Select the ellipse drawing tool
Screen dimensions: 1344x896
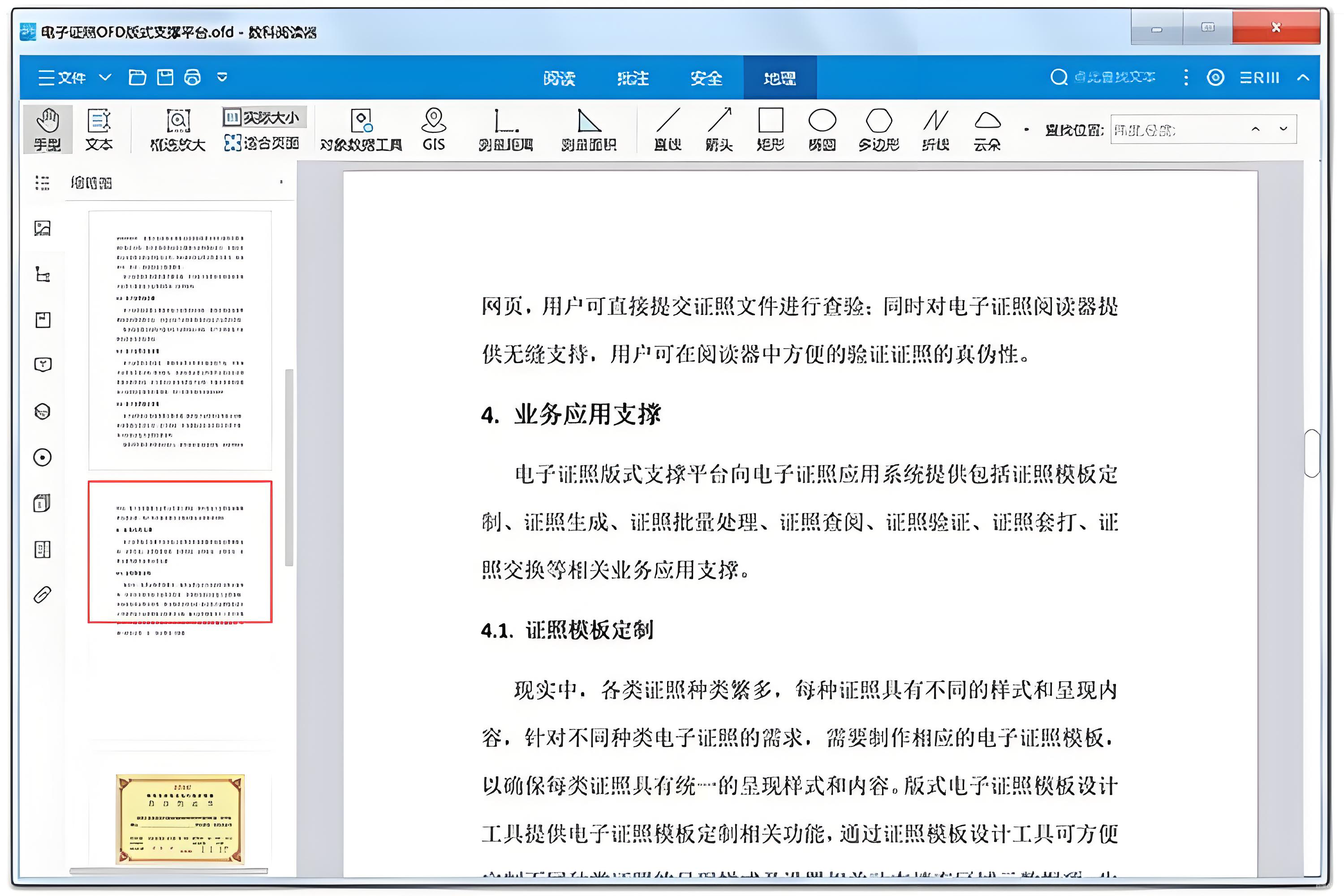[x=822, y=129]
